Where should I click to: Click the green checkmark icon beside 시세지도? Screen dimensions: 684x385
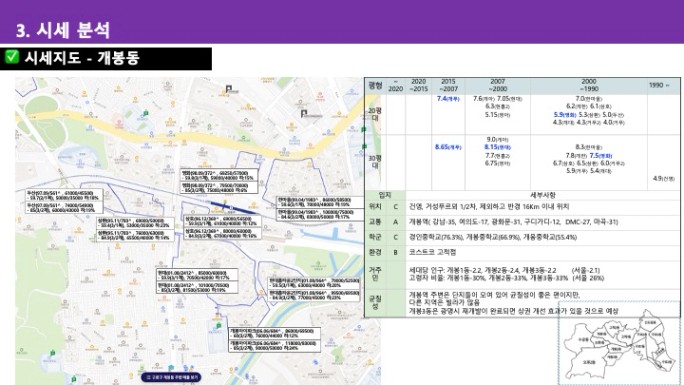(12, 57)
